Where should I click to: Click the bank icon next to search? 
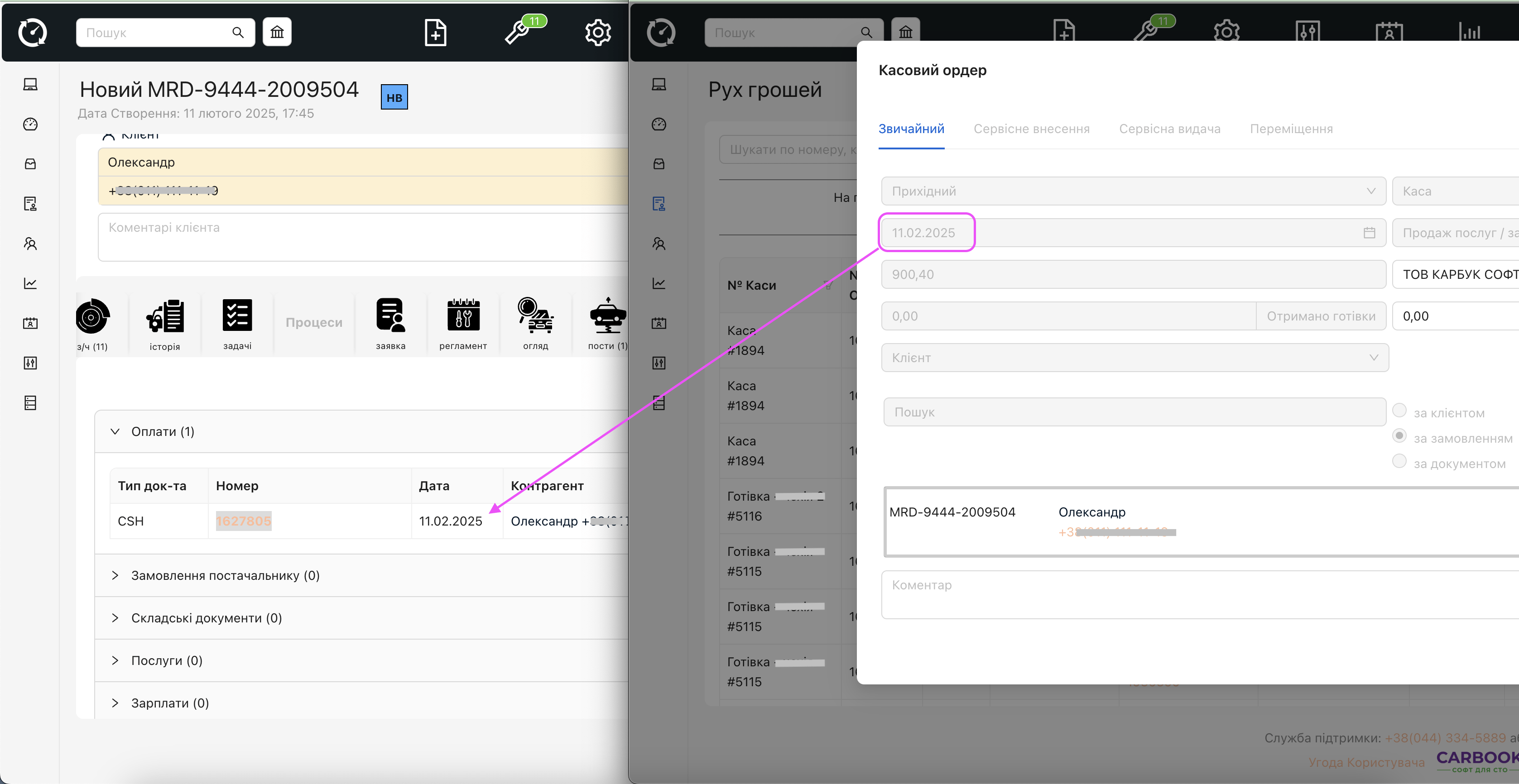pyautogui.click(x=277, y=32)
